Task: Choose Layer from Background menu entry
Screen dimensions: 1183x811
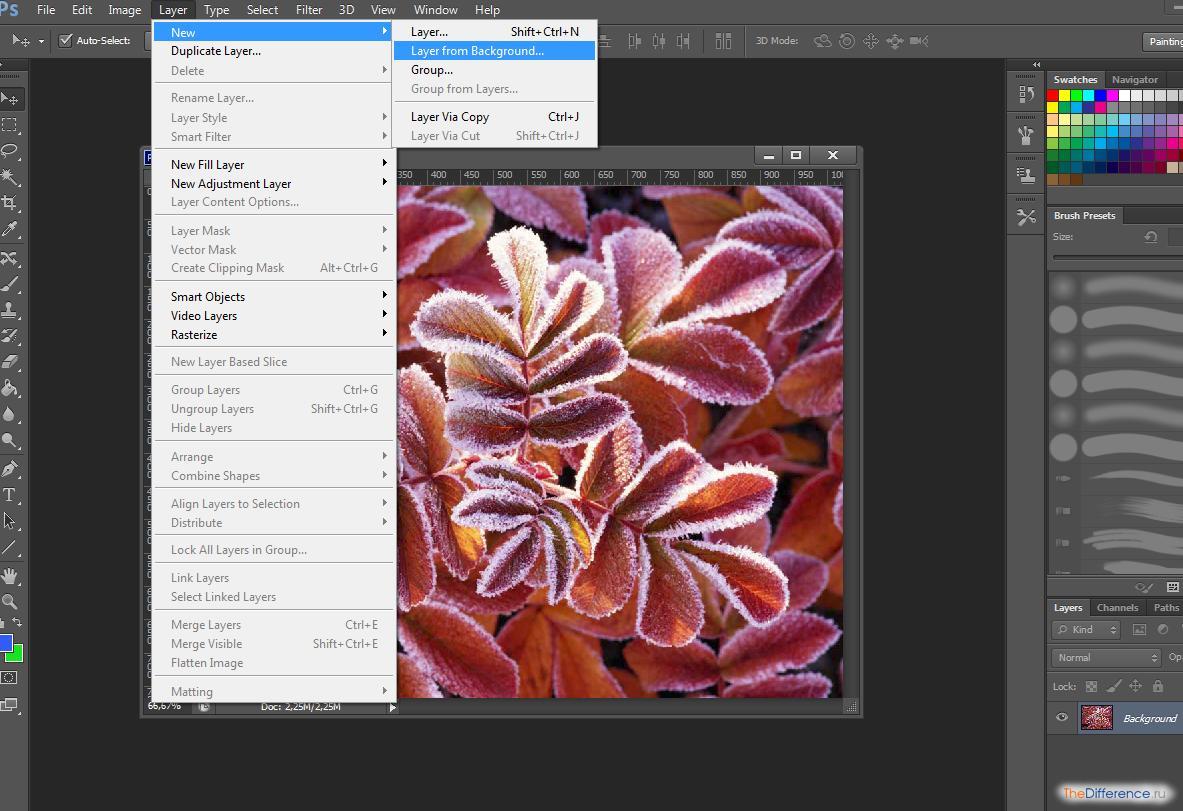Action: [x=477, y=51]
